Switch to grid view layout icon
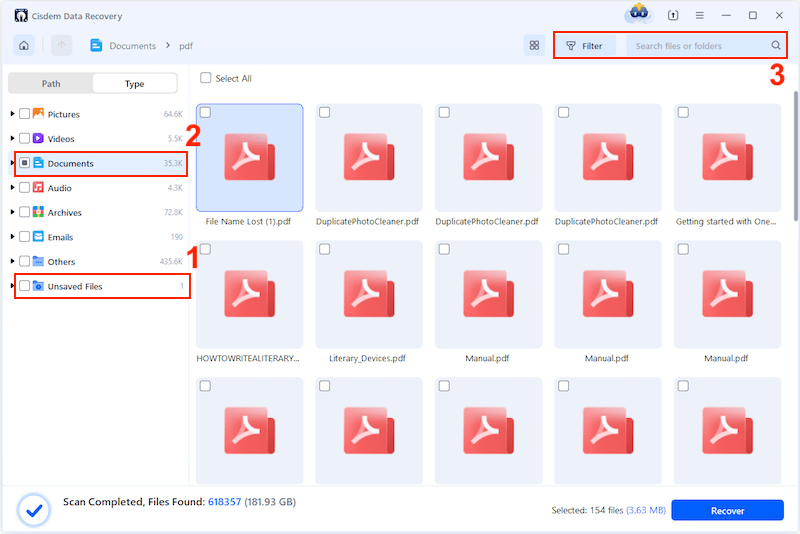Viewport: 800px width, 534px height. [x=534, y=45]
